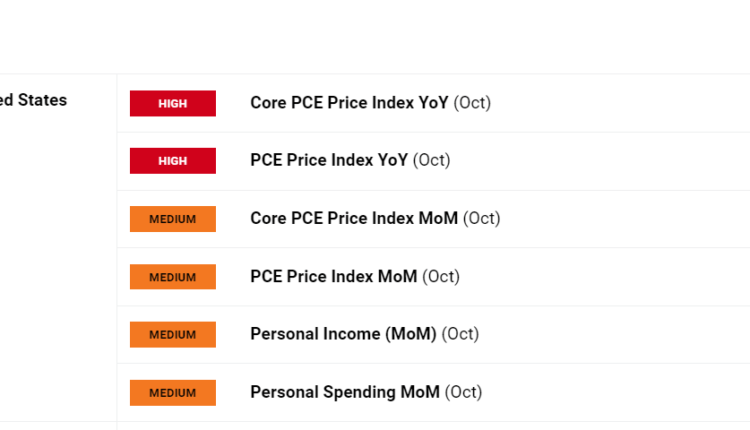Screen dimensions: 750x430
Task: Click the blank area right of Personal Income row
Action: pos(620,335)
